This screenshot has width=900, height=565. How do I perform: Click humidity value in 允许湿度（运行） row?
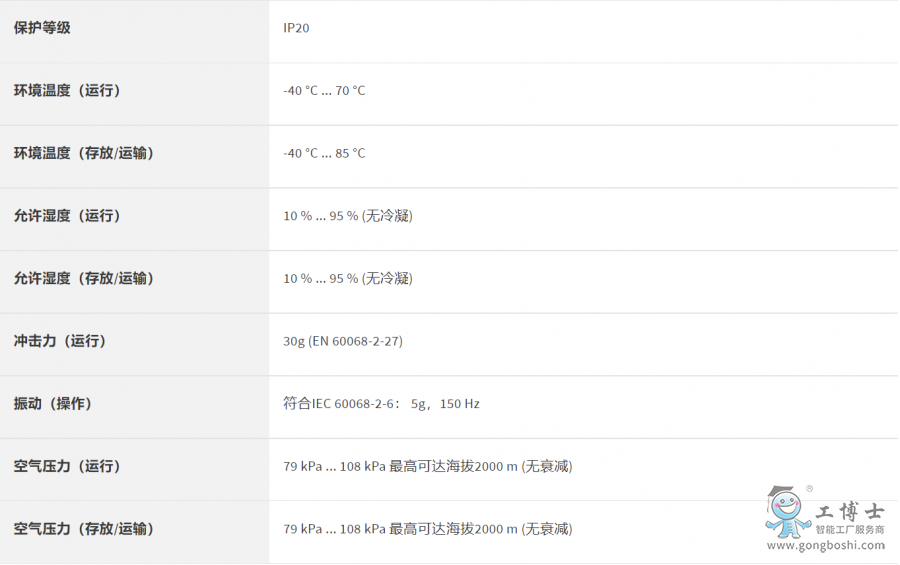coord(347,216)
